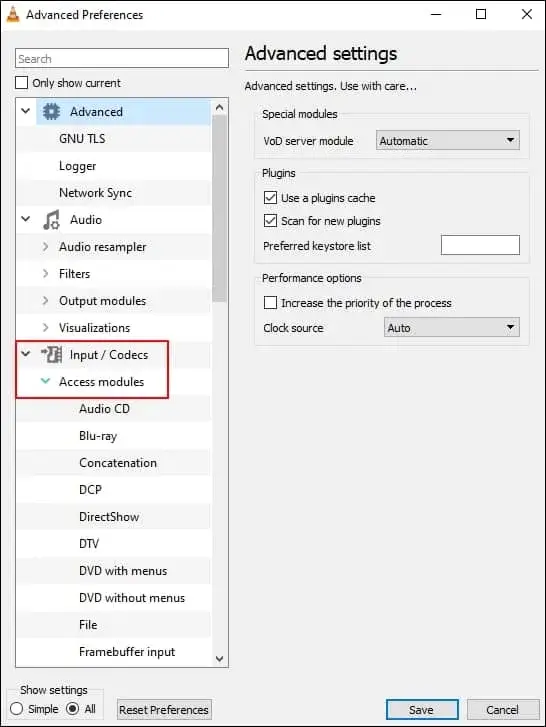The image size is (546, 727).
Task: Collapse the Access modules node
Action: (45, 381)
